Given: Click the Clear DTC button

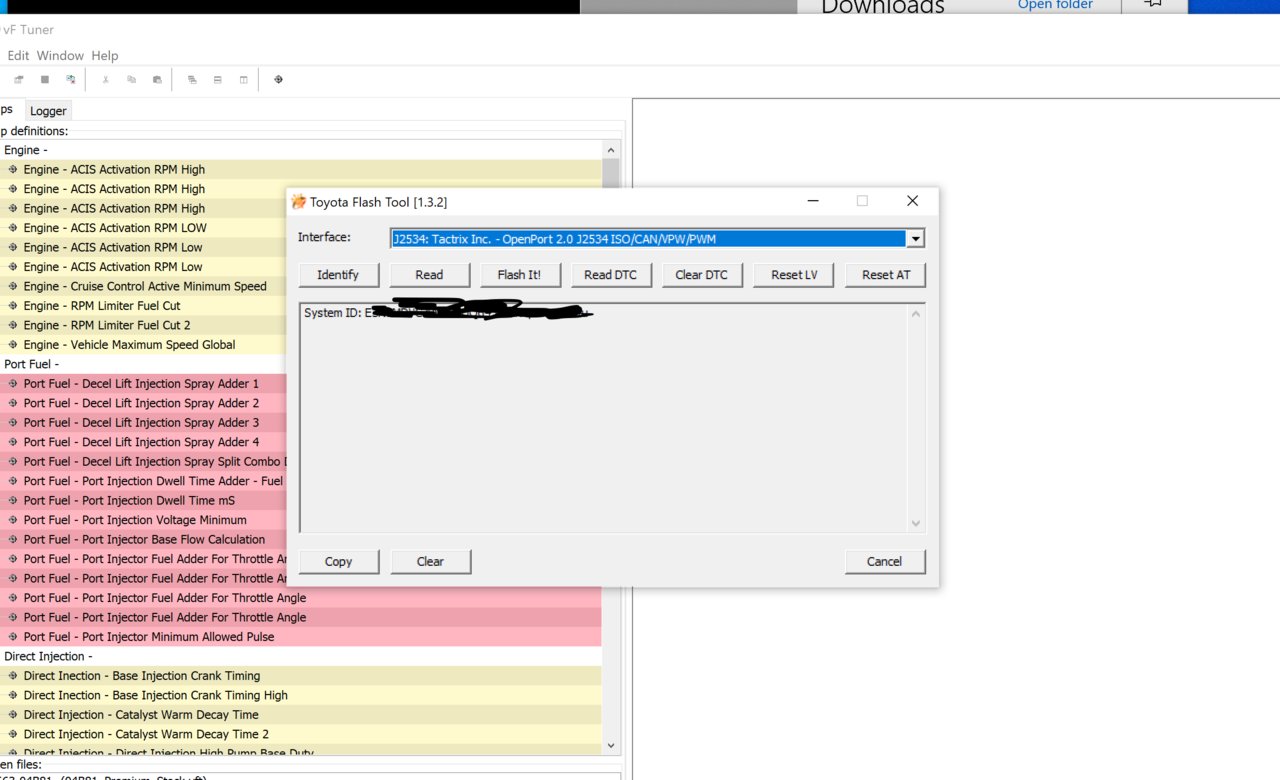Looking at the screenshot, I should [702, 275].
